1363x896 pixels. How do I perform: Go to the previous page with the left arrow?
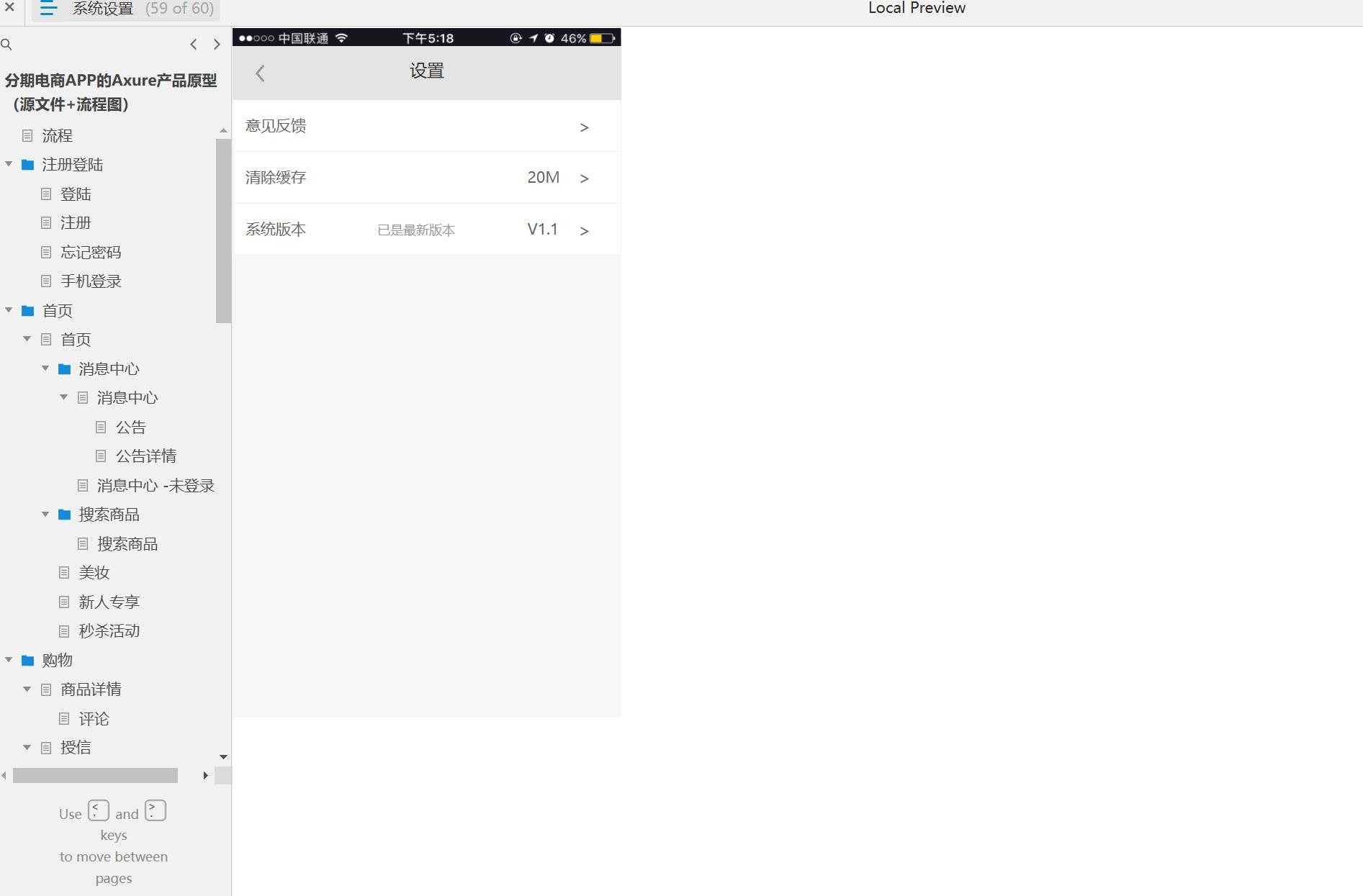[193, 44]
